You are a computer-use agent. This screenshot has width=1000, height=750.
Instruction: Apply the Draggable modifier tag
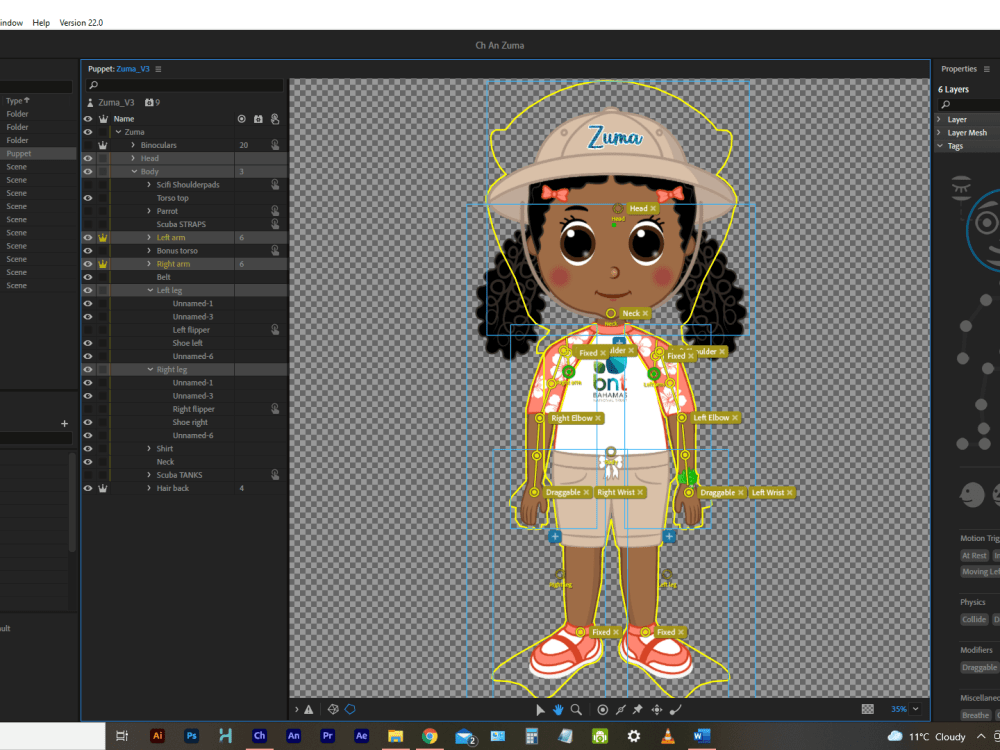[x=979, y=667]
